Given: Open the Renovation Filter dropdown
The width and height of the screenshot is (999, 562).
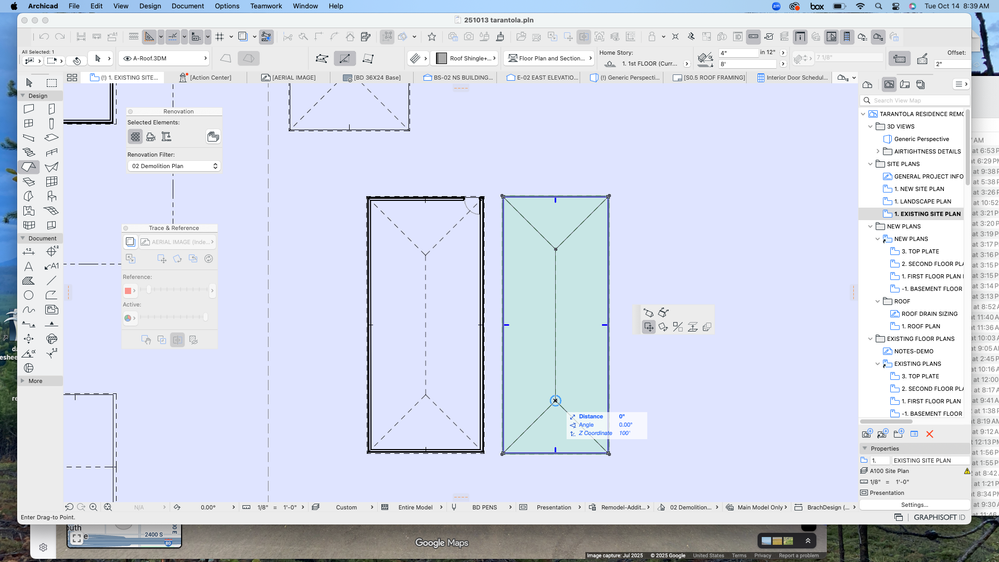Looking at the screenshot, I should tap(174, 166).
